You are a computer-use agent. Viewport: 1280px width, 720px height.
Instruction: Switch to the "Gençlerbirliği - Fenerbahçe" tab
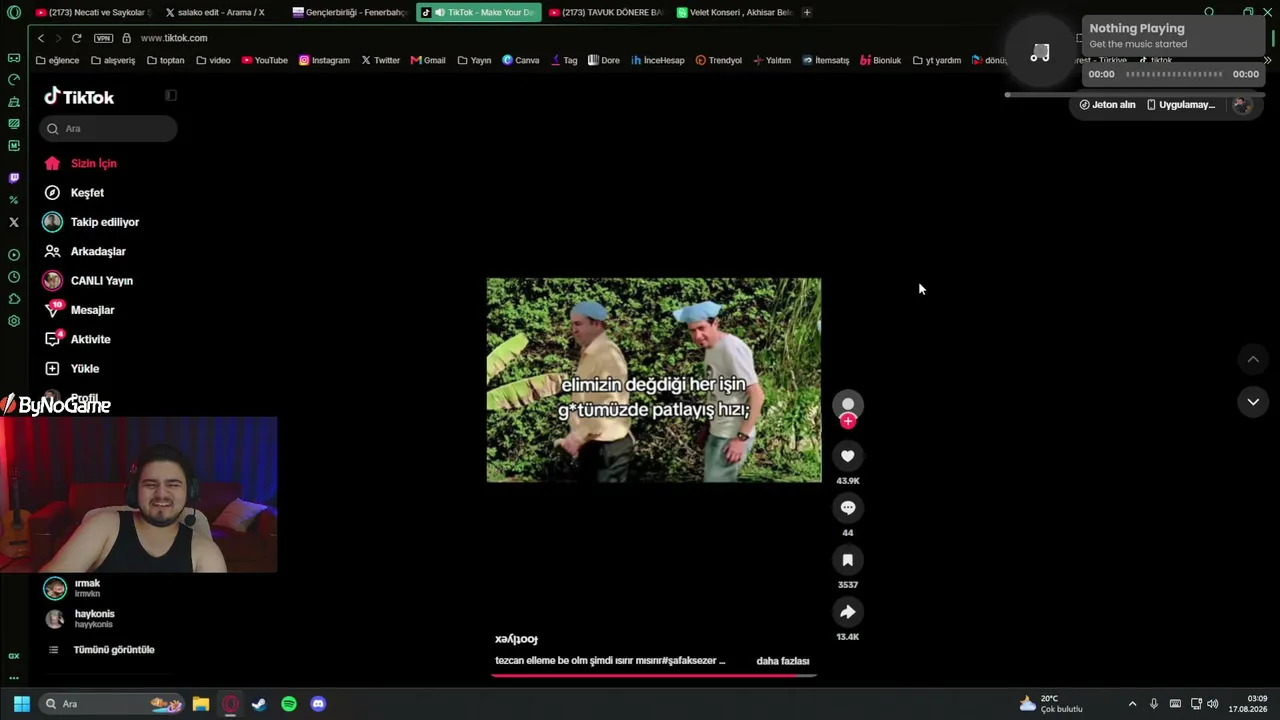tap(348, 12)
